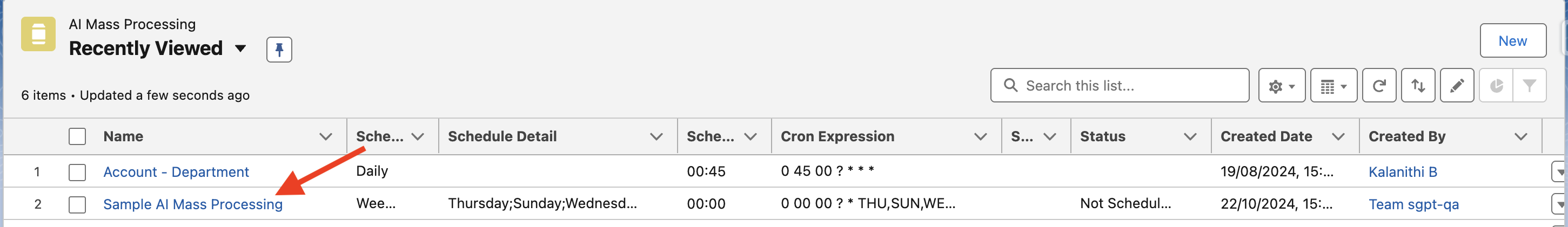Toggle the select all rows checkbox

[77, 136]
